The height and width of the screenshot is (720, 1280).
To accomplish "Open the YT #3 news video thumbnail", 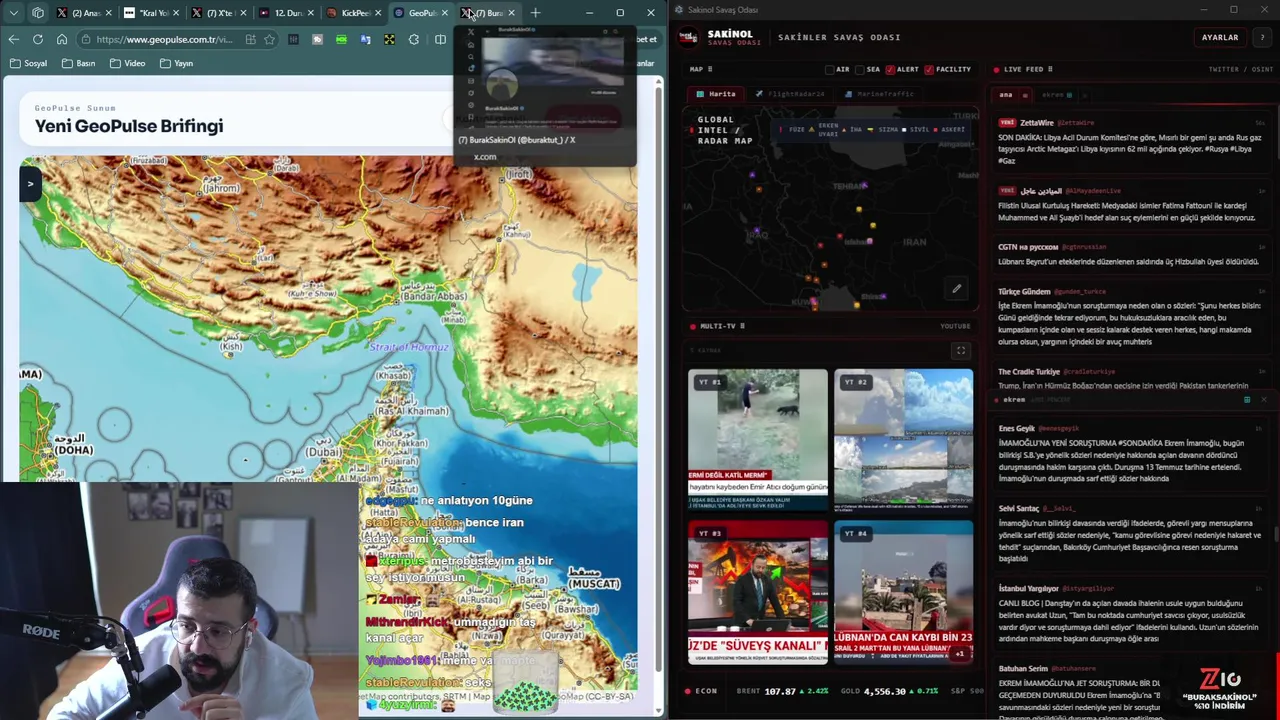I will click(758, 592).
